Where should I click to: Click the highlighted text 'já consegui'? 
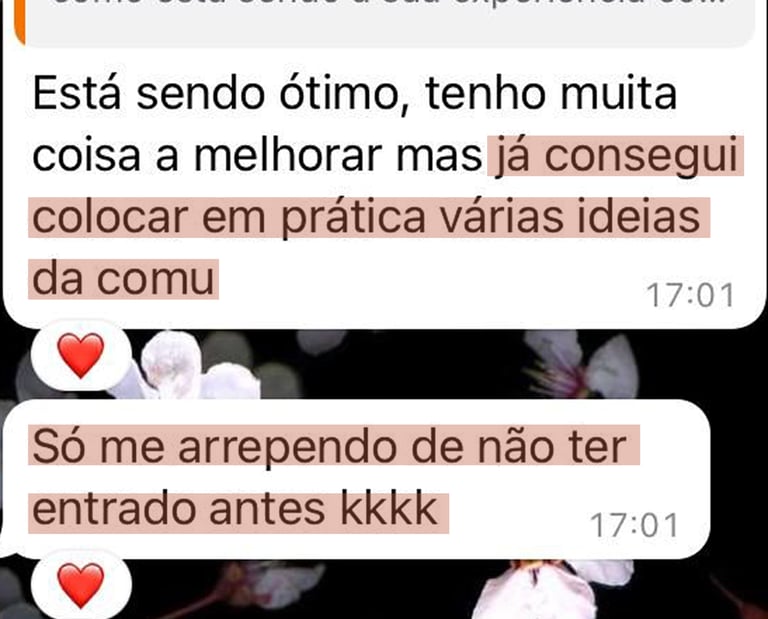(x=616, y=157)
